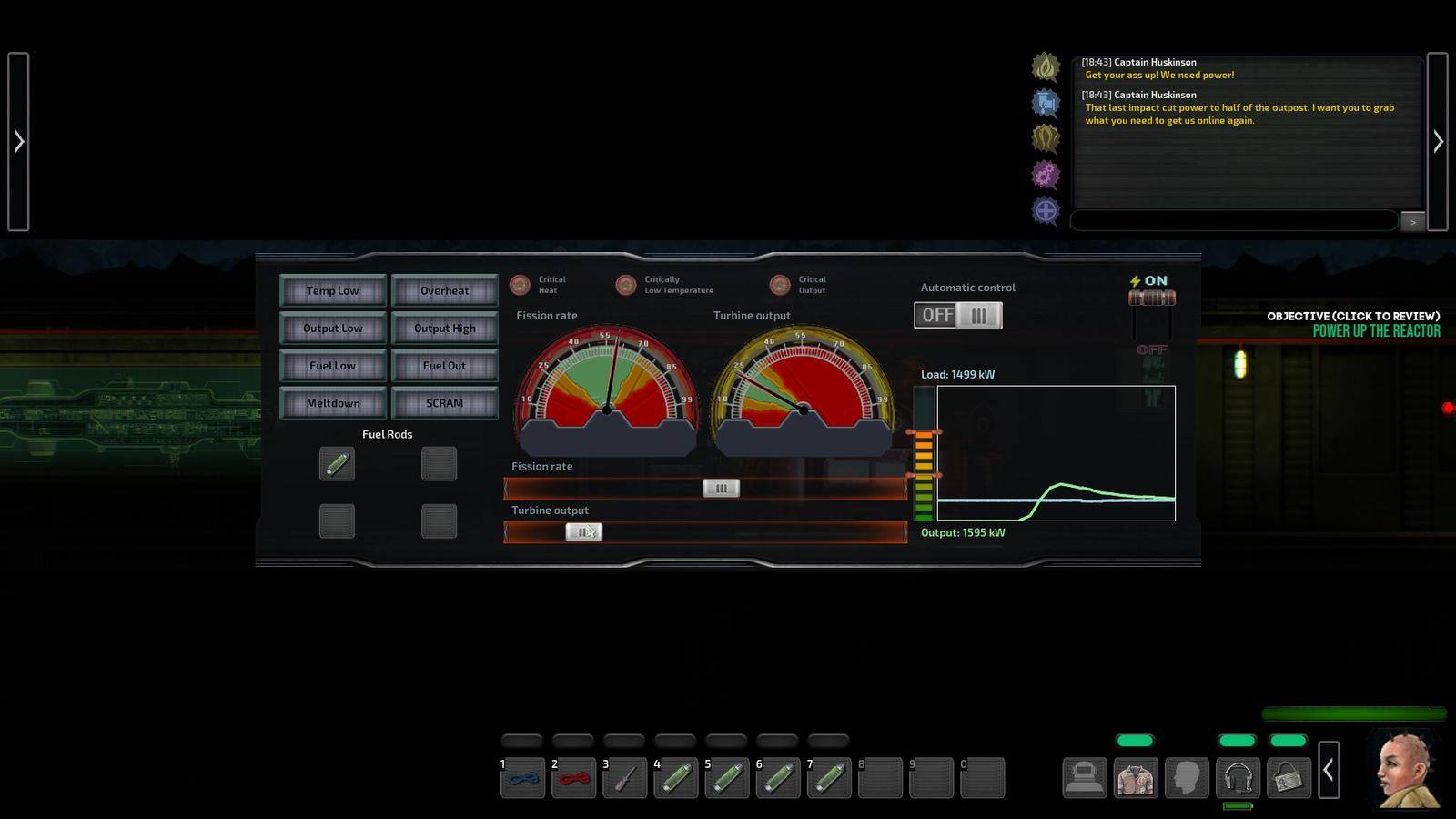The image size is (1456, 819).
Task: Select the screwdriver in hotbar slot 3
Action: [624, 778]
